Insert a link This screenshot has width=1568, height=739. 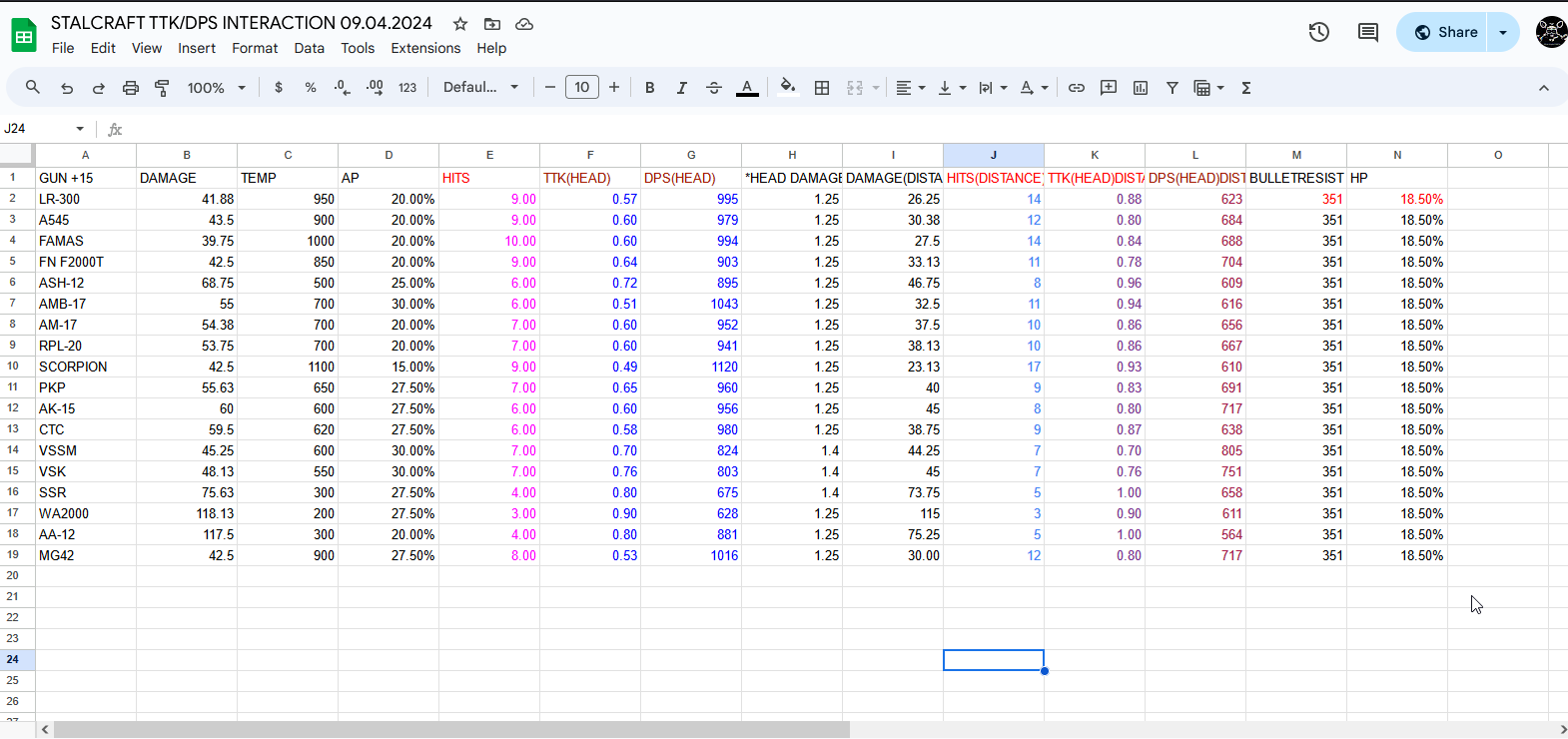[x=1077, y=88]
